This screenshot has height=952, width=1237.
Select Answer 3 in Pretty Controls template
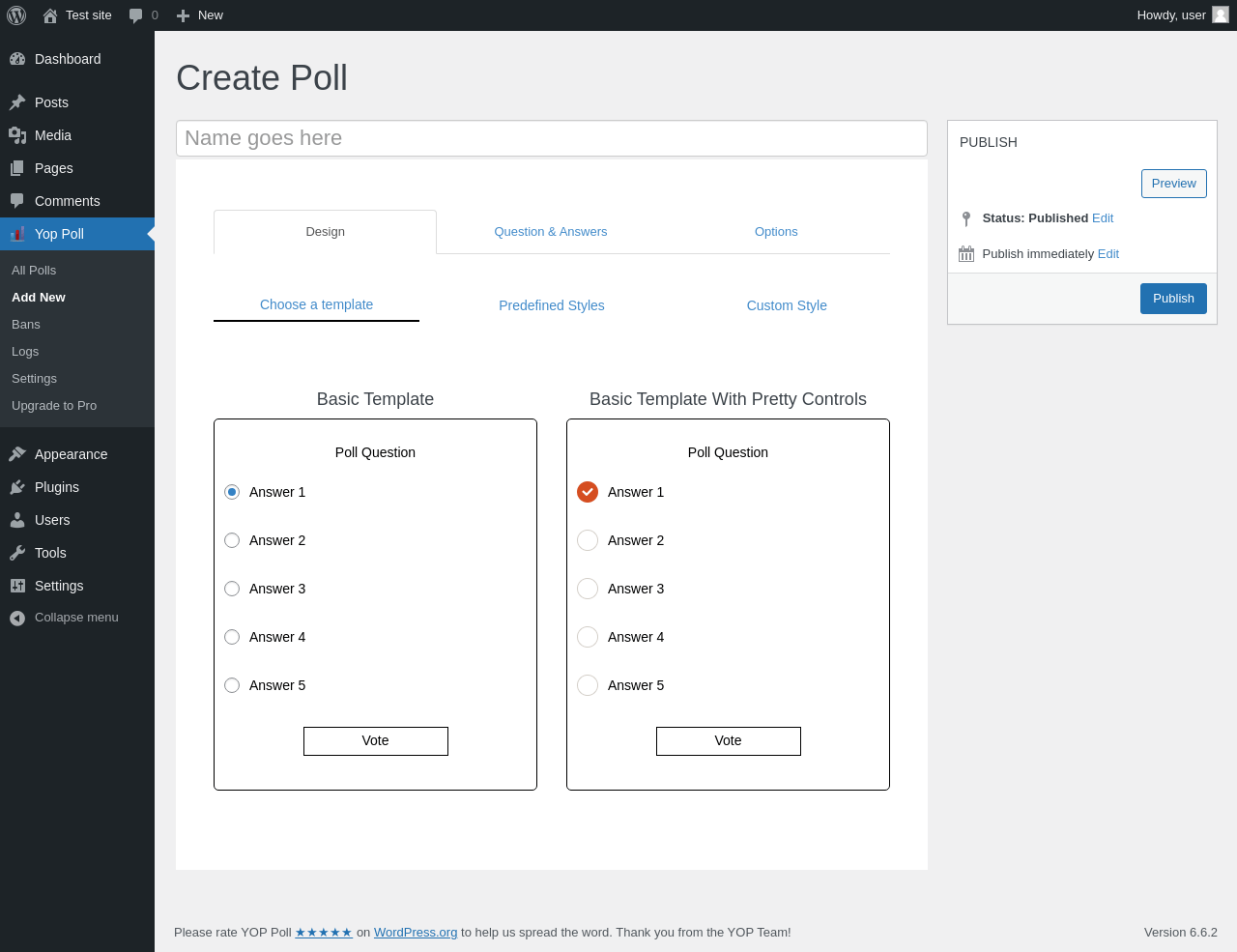click(588, 589)
